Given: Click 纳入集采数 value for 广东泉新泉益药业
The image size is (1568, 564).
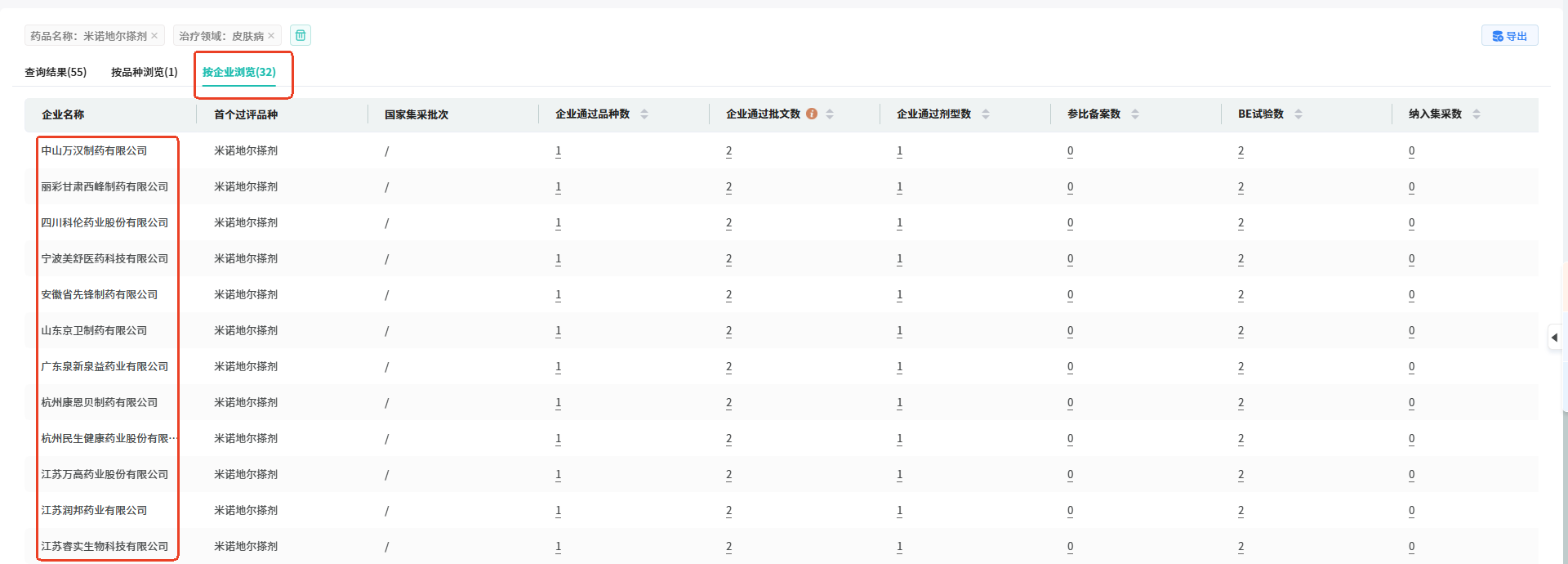Looking at the screenshot, I should [x=1411, y=367].
